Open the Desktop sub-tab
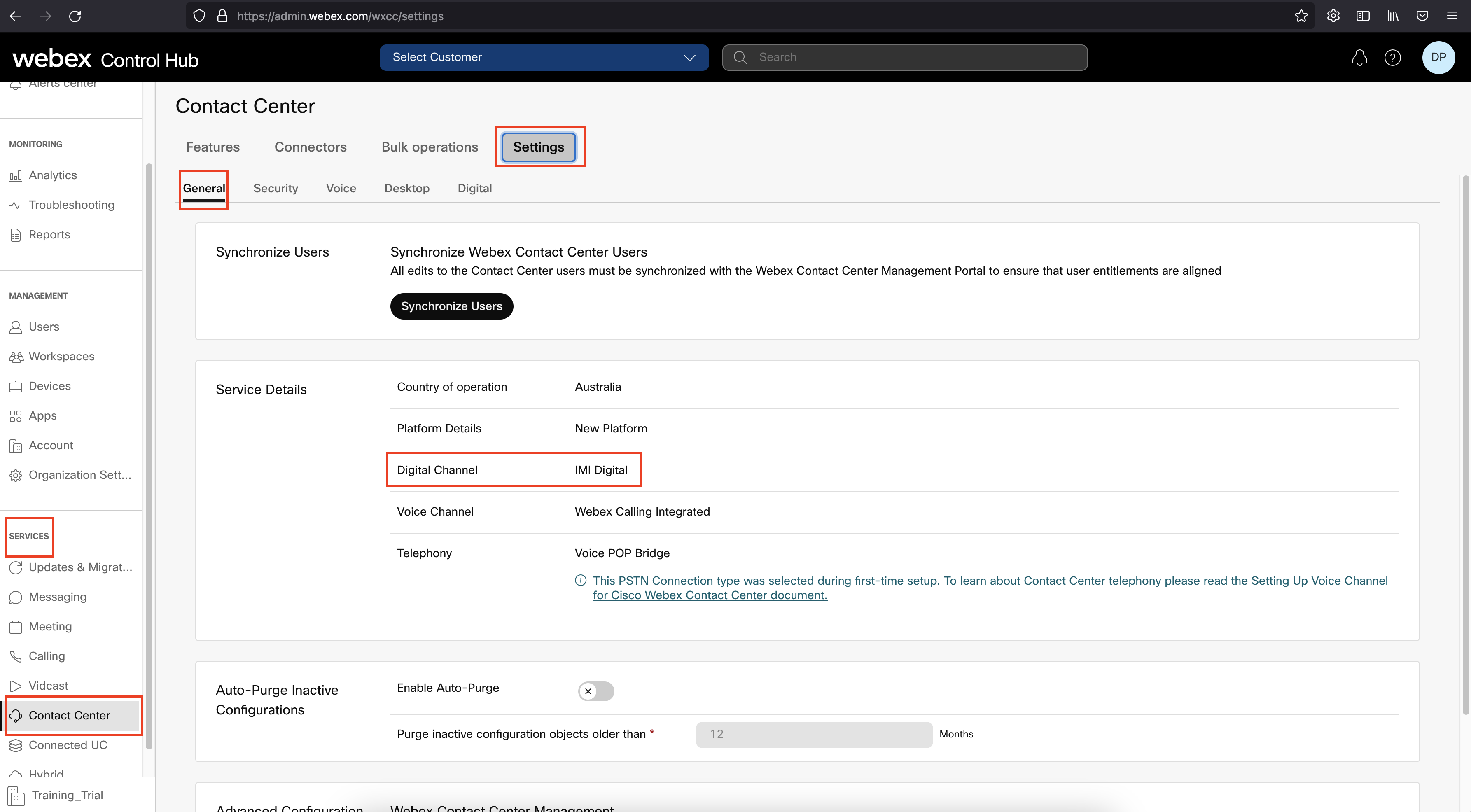 406,189
